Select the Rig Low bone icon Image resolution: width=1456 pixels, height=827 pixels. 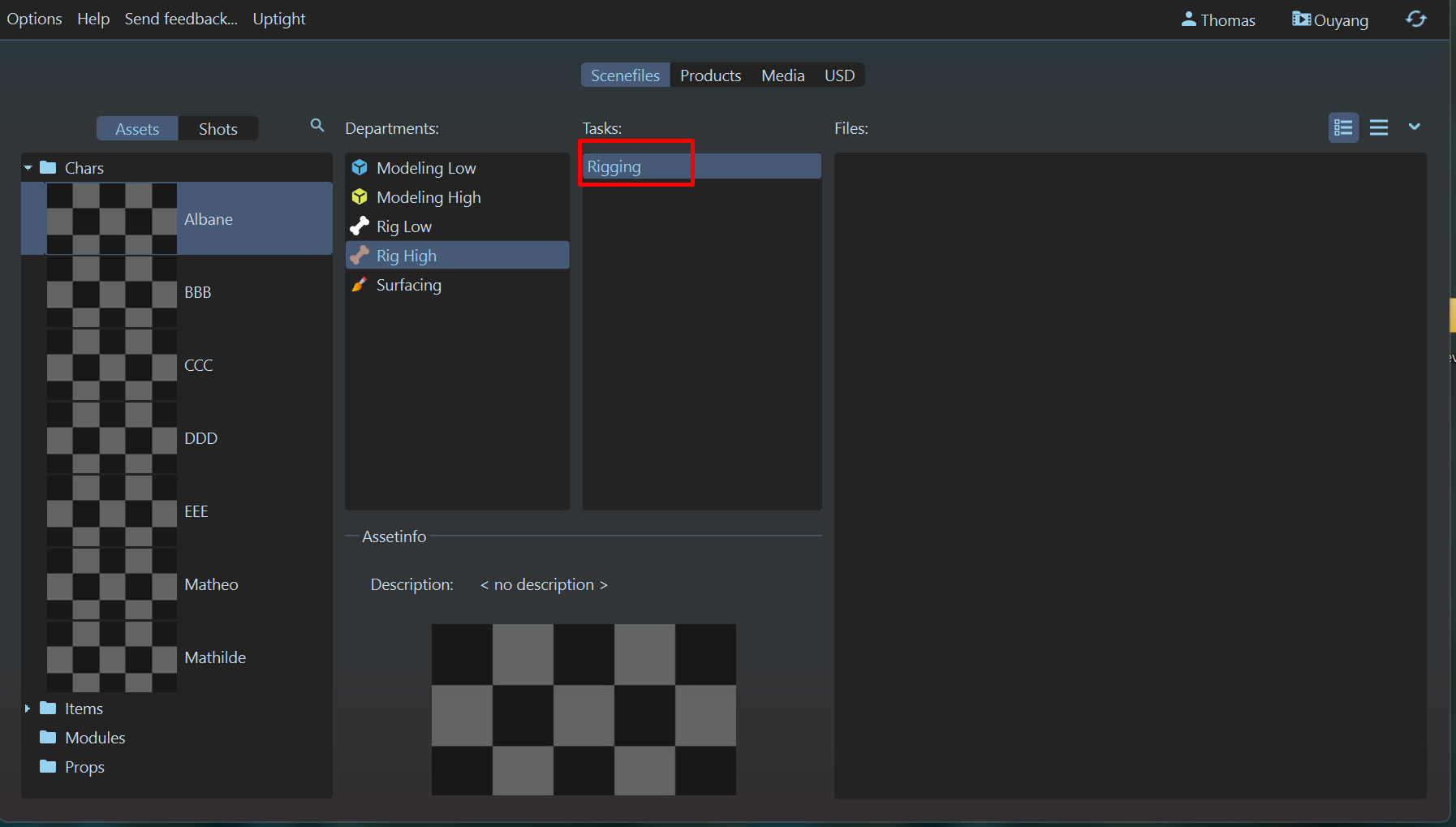pos(360,226)
